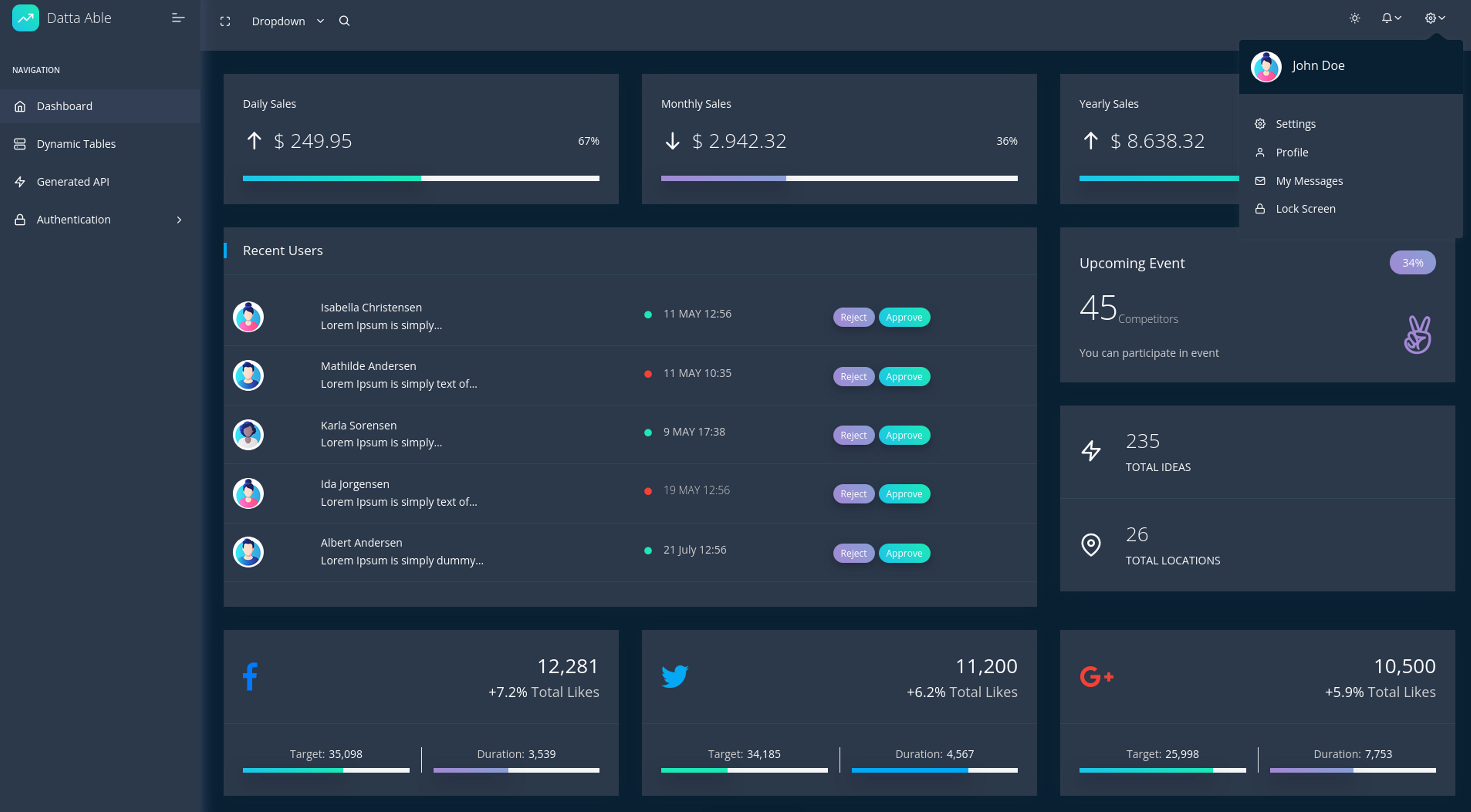Screen dimensions: 1471x812
Task: Reject Ida Jorgensen
Action: pos(853,494)
